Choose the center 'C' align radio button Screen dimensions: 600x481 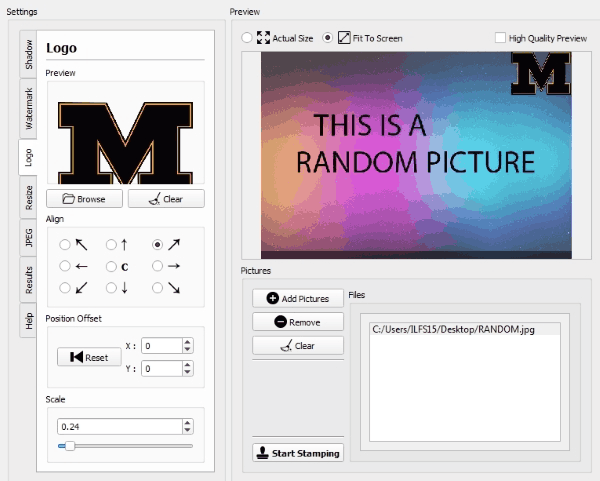pyautogui.click(x=111, y=266)
